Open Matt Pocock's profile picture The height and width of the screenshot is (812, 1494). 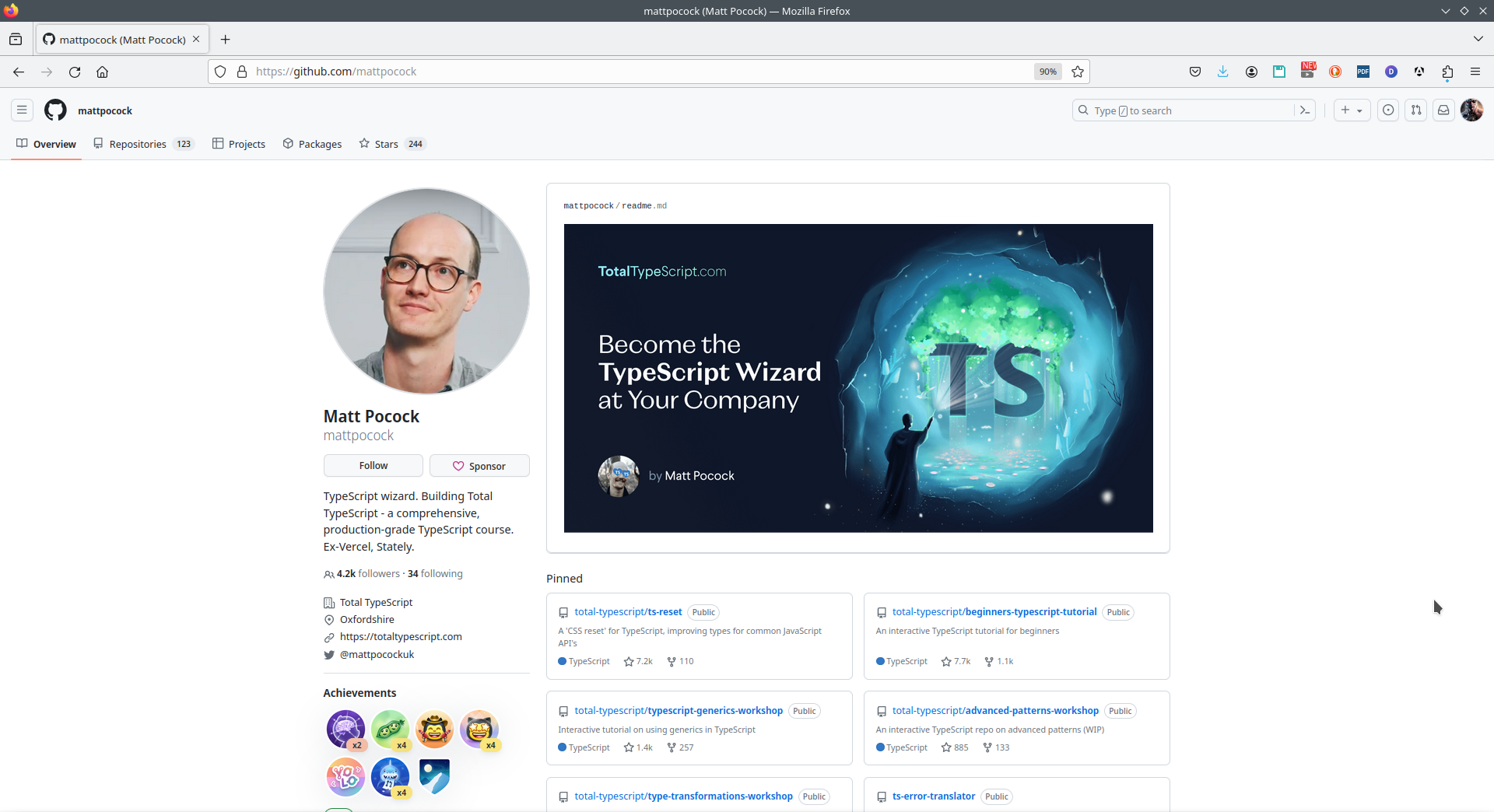coord(426,291)
